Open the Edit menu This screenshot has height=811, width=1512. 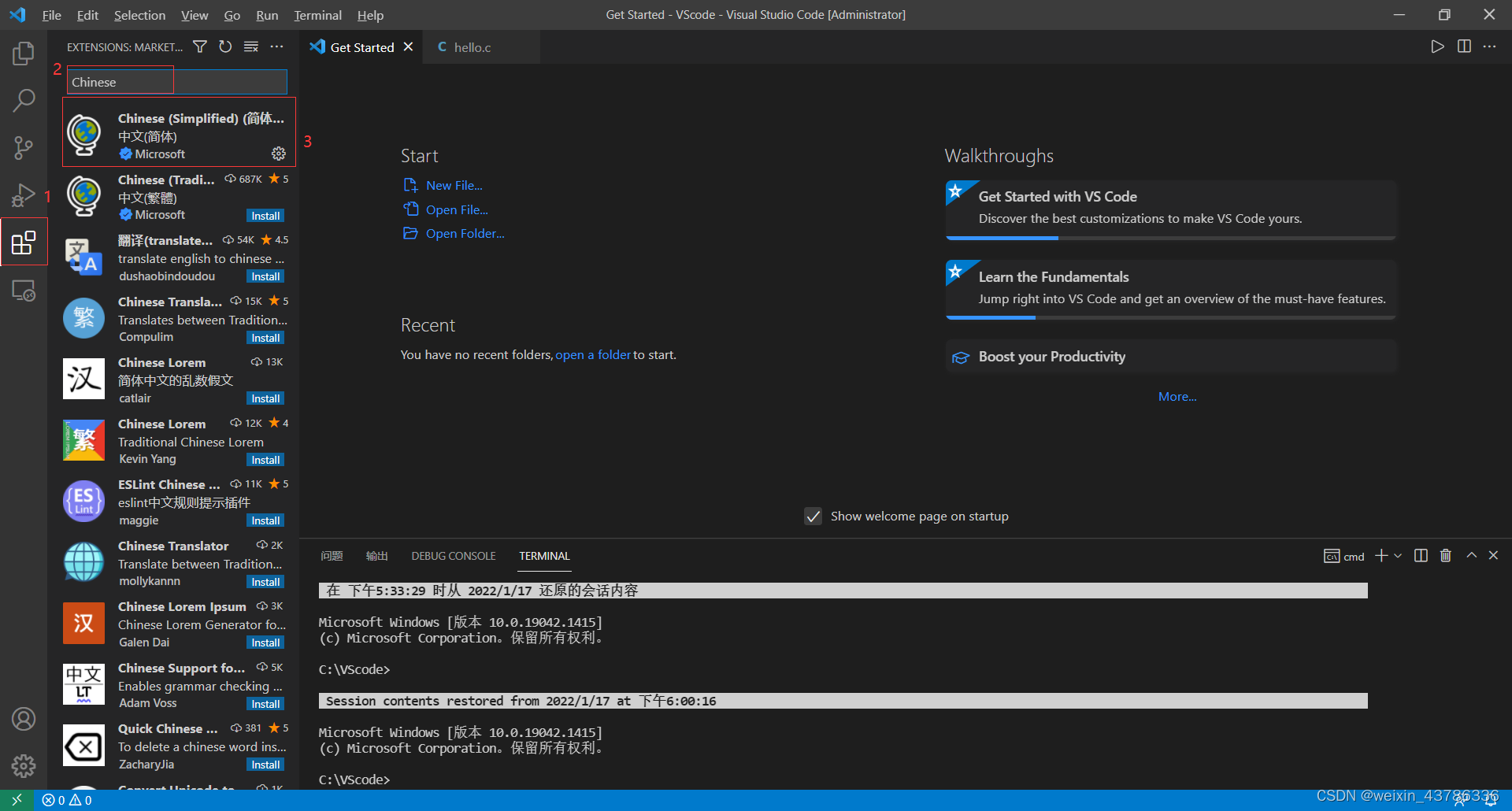tap(87, 15)
